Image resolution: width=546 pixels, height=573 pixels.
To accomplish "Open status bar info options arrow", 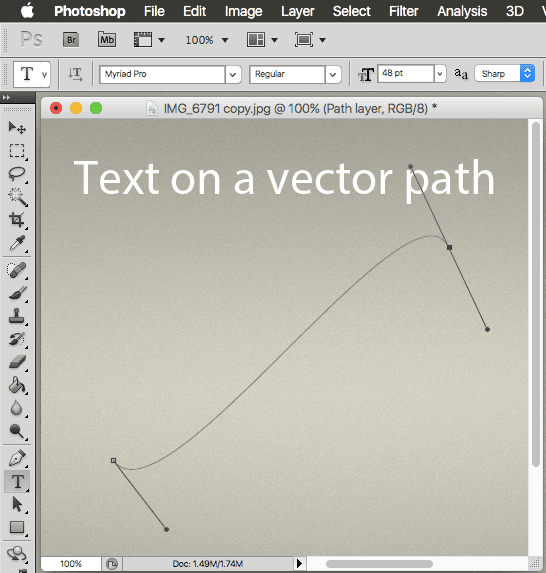I will tap(299, 563).
